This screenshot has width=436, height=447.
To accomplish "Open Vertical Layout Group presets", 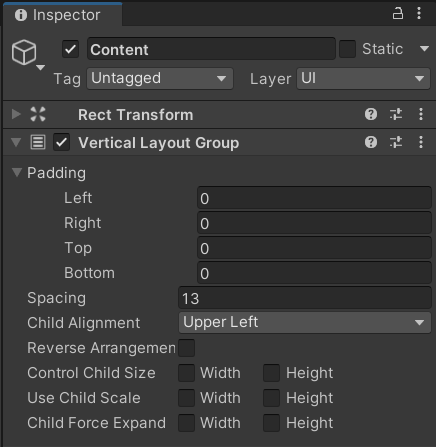I will pyautogui.click(x=396, y=142).
